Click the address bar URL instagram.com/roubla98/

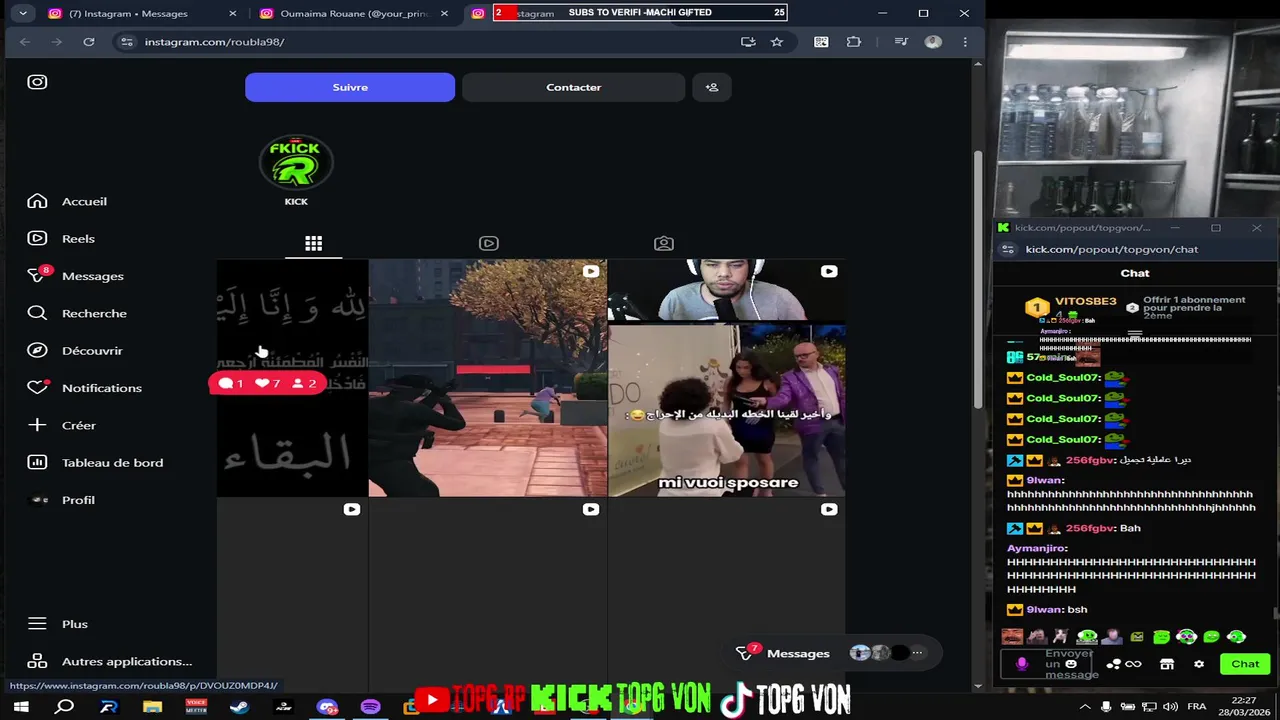click(x=214, y=42)
